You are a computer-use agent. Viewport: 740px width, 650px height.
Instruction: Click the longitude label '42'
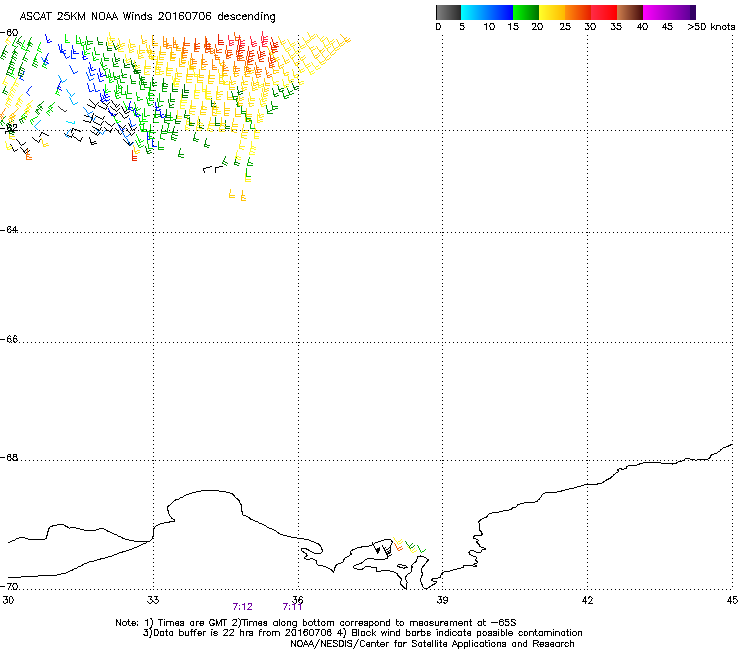[x=587, y=600]
